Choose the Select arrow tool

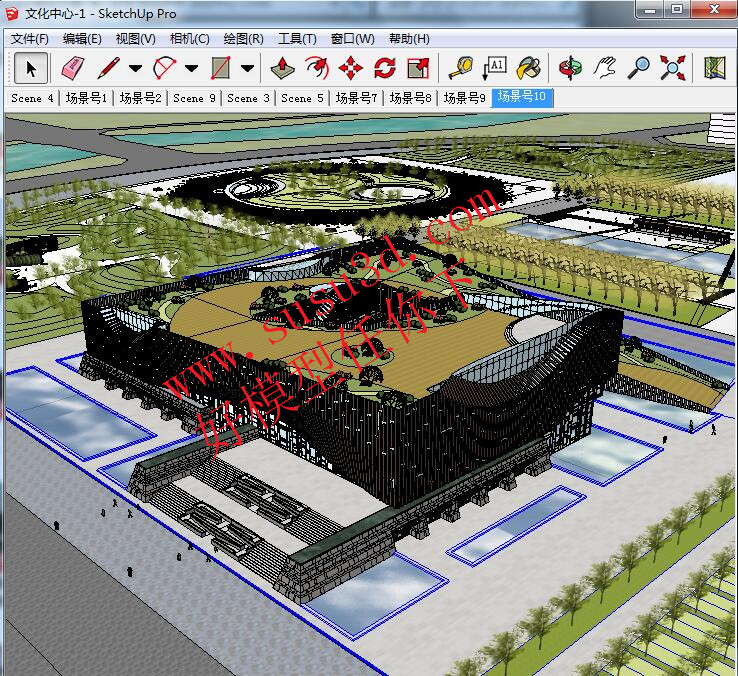31,68
